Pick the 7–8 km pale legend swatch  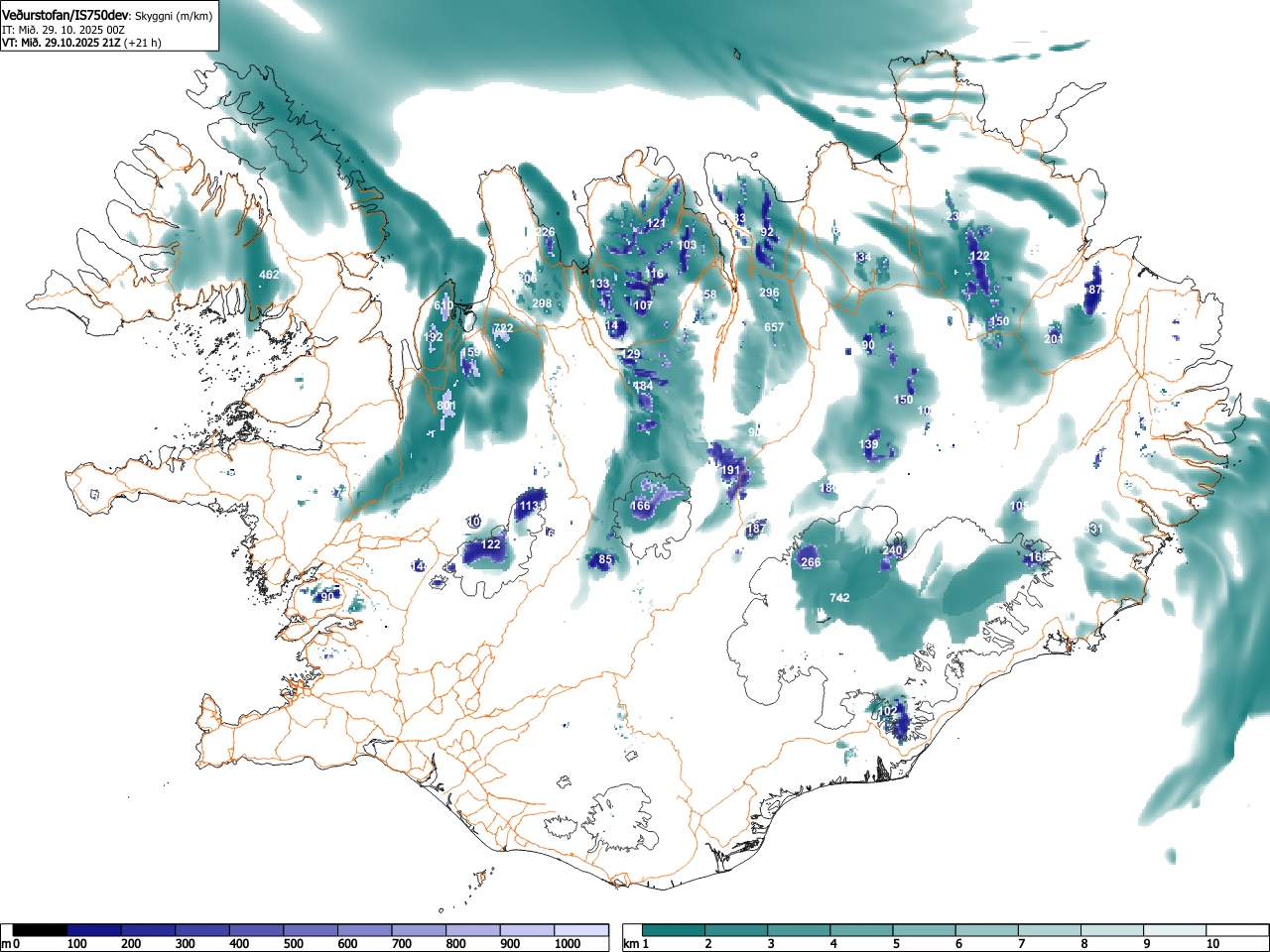(1049, 930)
